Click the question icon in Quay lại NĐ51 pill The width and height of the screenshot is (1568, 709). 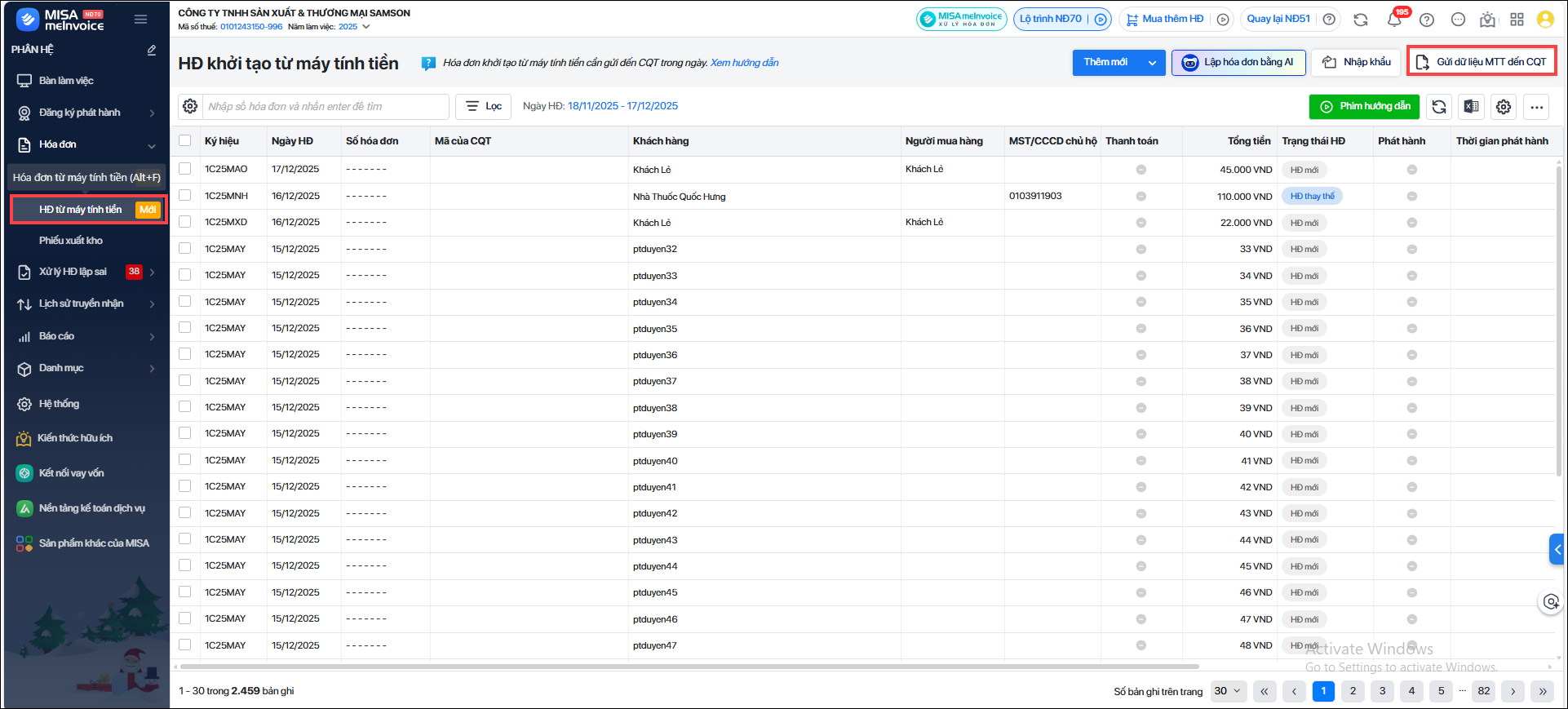tap(1329, 20)
